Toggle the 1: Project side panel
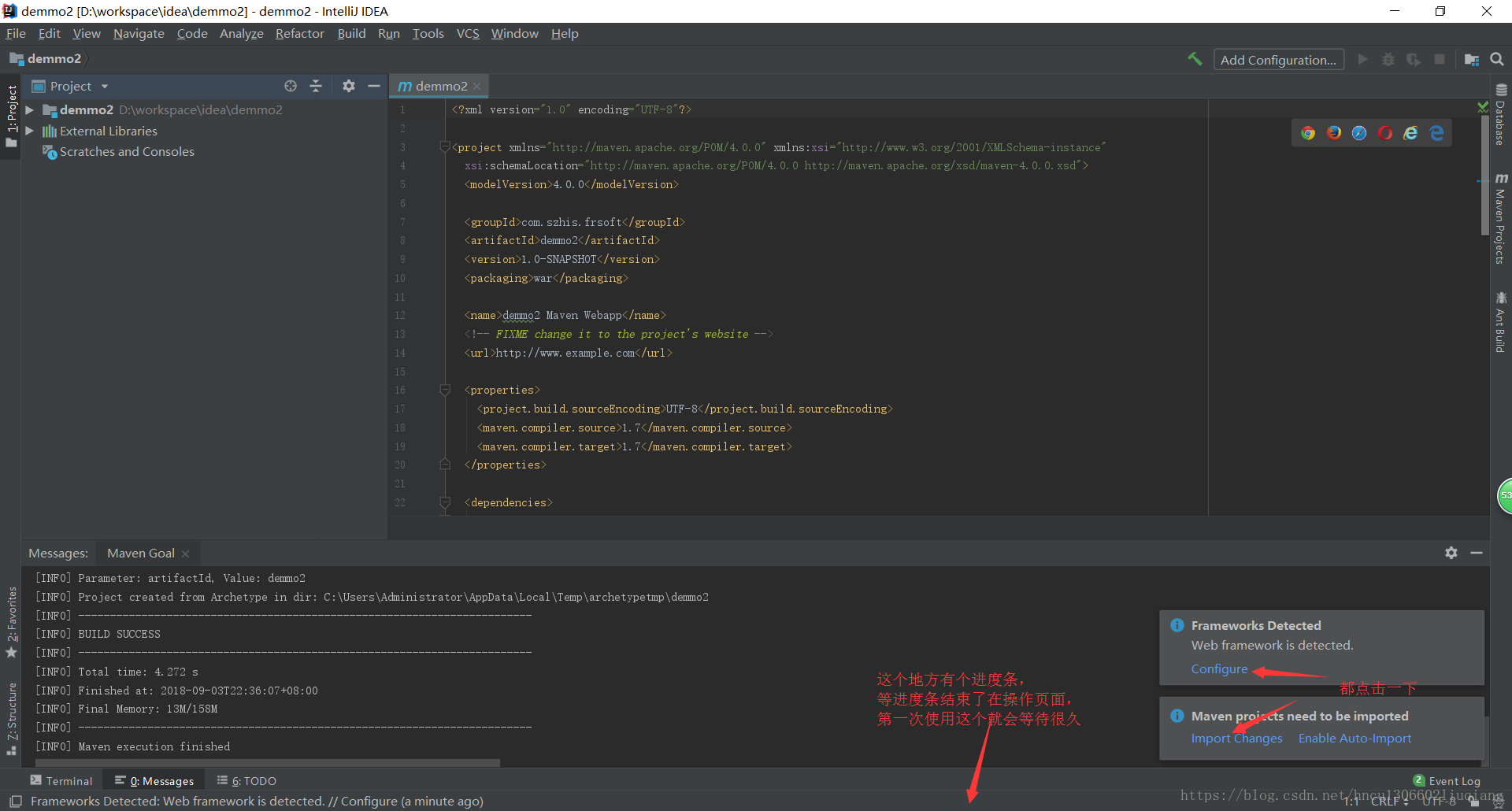 (x=11, y=117)
